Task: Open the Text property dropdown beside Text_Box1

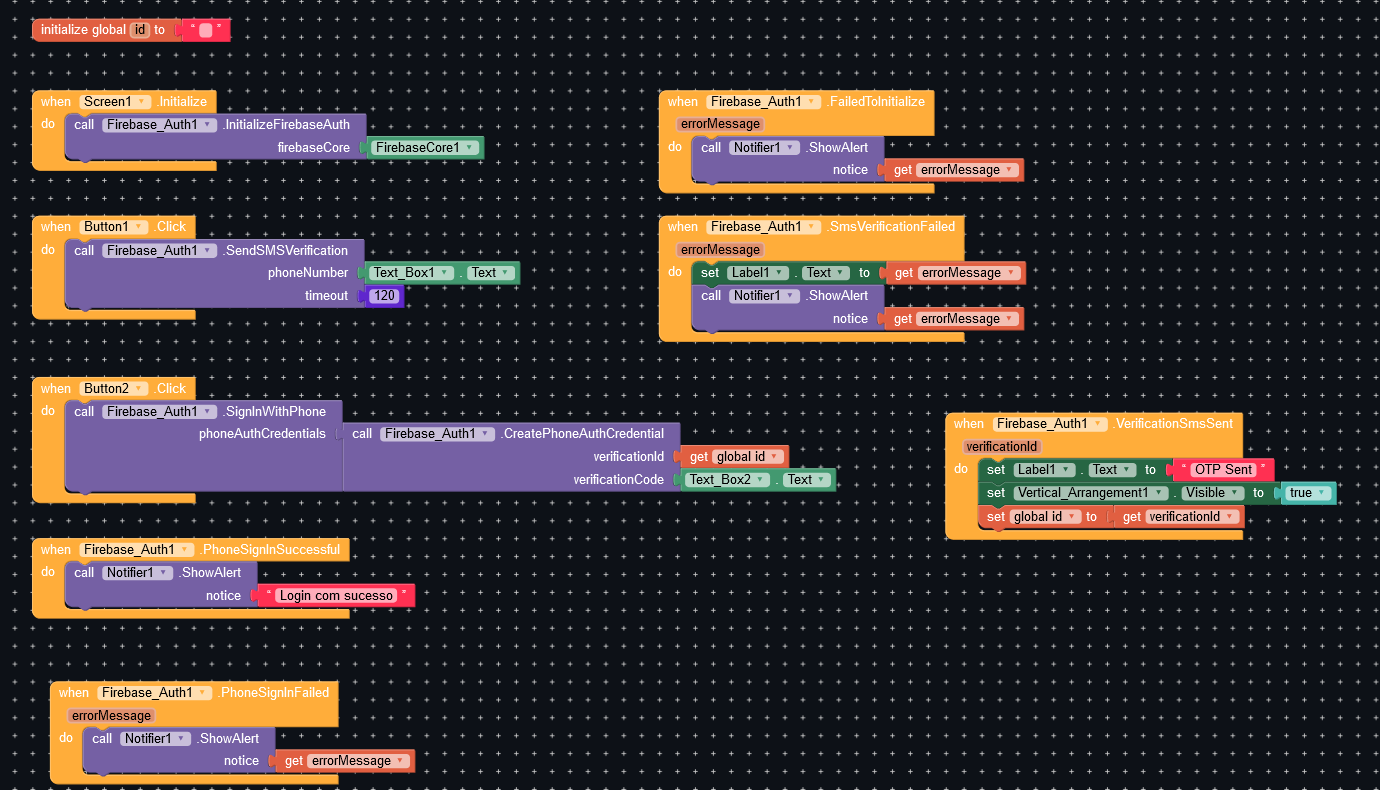Action: tap(490, 273)
